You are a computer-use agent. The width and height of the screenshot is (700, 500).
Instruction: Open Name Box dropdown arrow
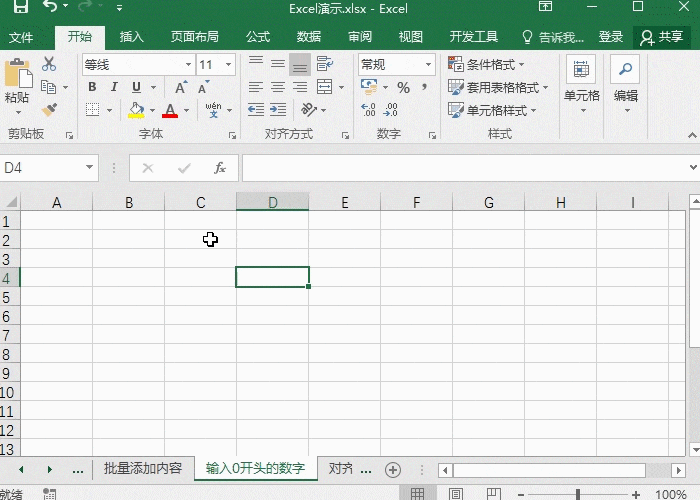tap(89, 167)
